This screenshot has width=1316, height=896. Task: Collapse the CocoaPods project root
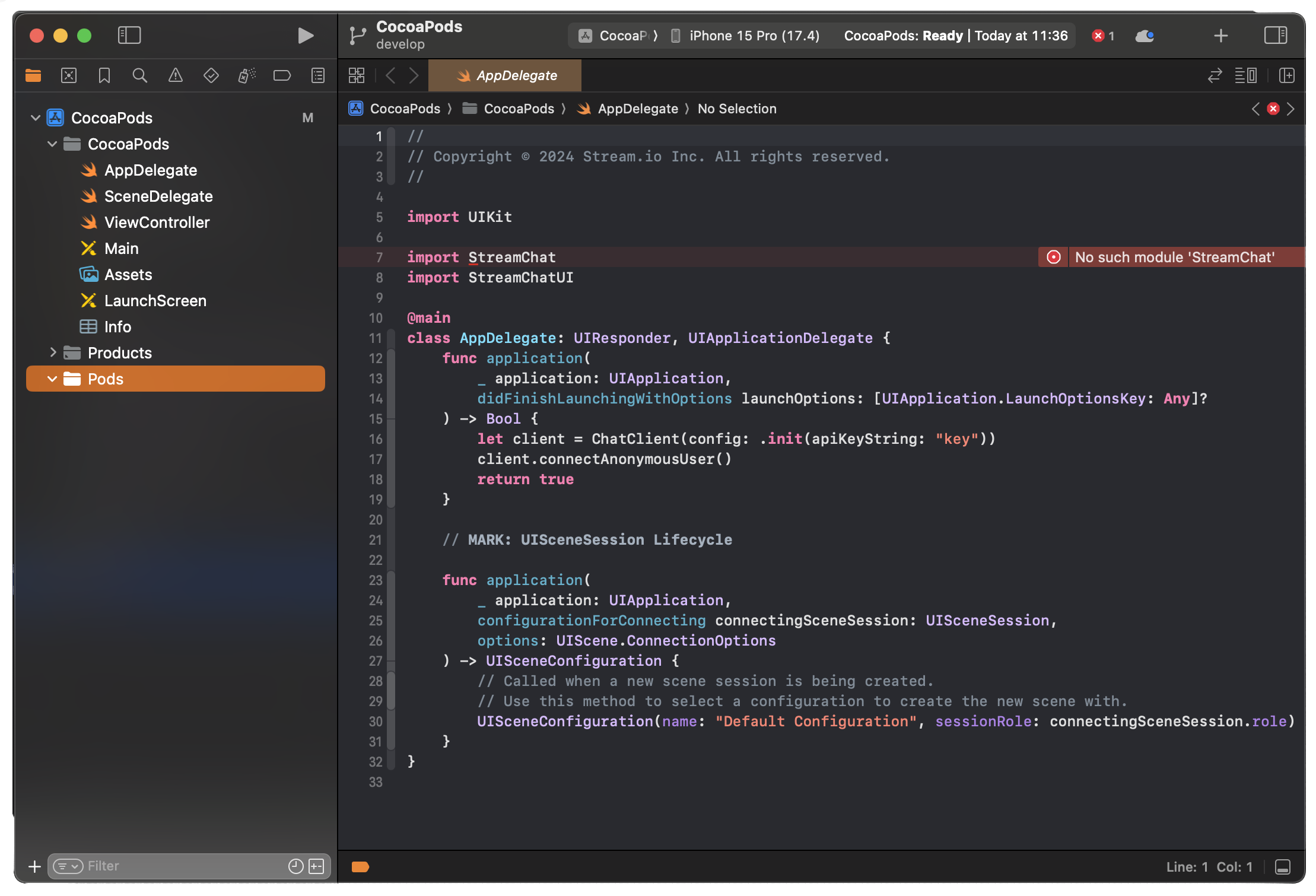(x=36, y=117)
